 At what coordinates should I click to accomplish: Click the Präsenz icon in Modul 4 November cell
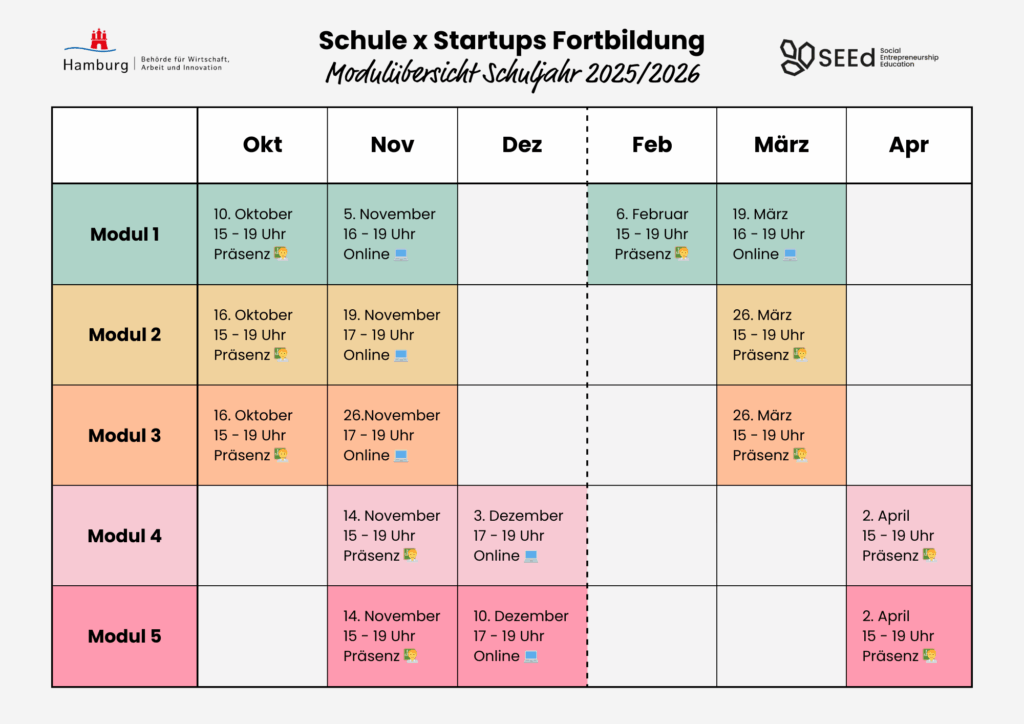[x=410, y=555]
